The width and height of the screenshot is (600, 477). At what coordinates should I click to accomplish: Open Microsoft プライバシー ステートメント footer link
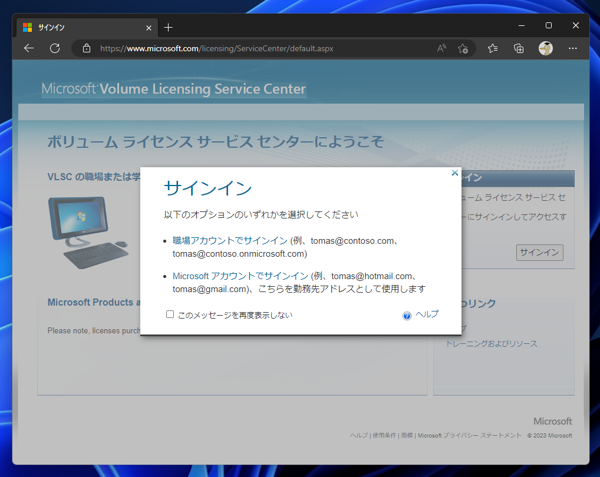(x=469, y=435)
